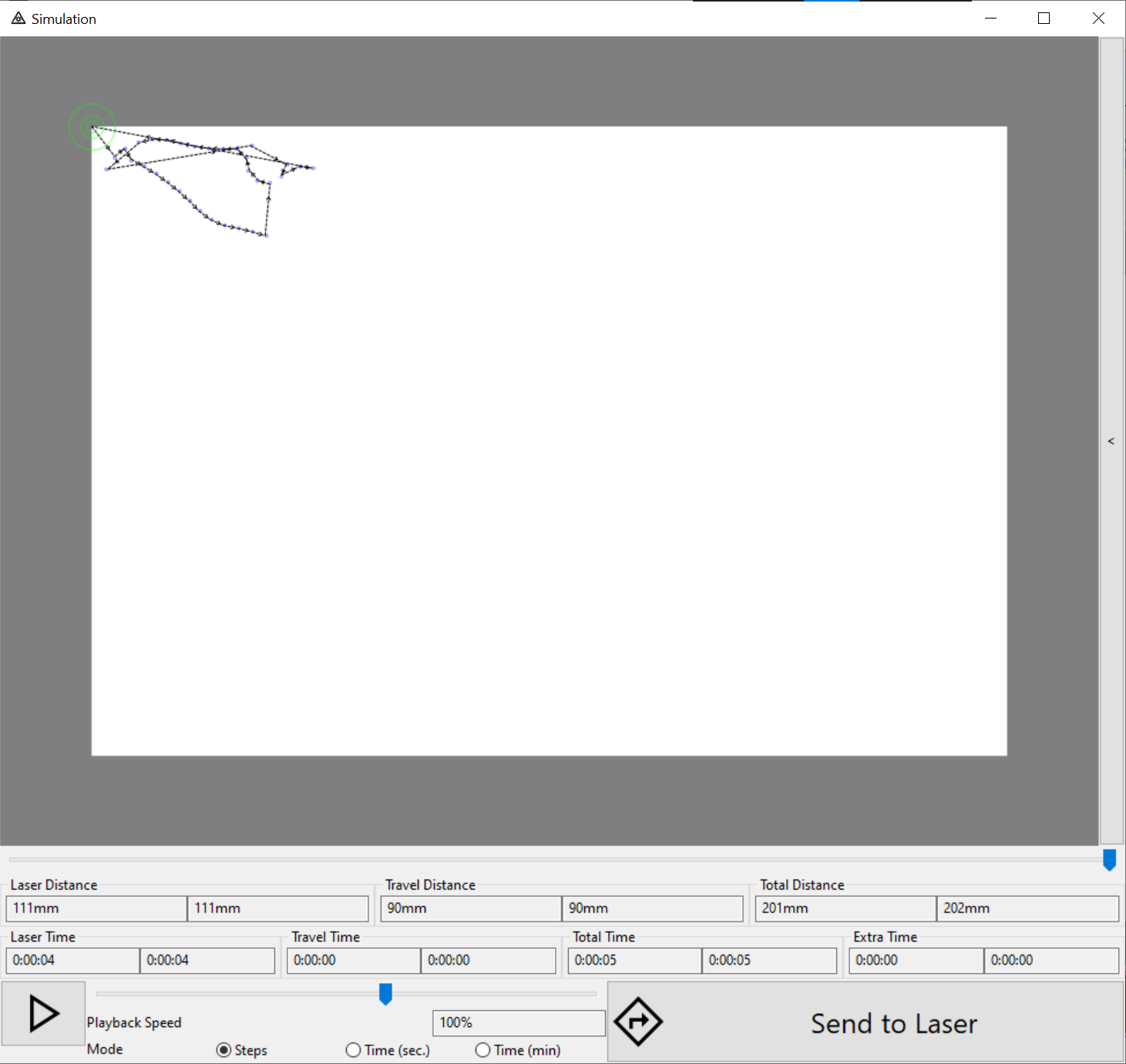Click the Mode label
The image size is (1126, 1064).
pyautogui.click(x=105, y=1049)
